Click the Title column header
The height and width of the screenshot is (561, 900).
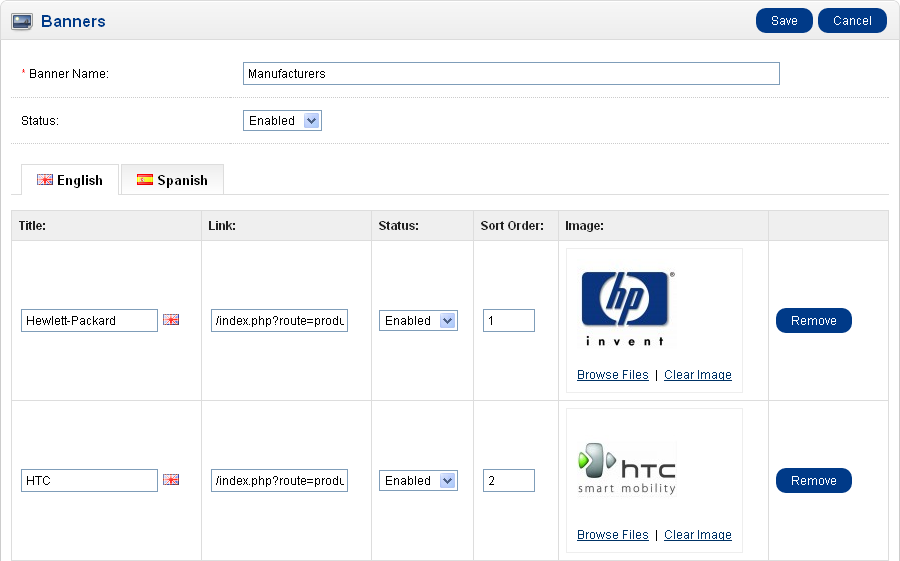32,226
